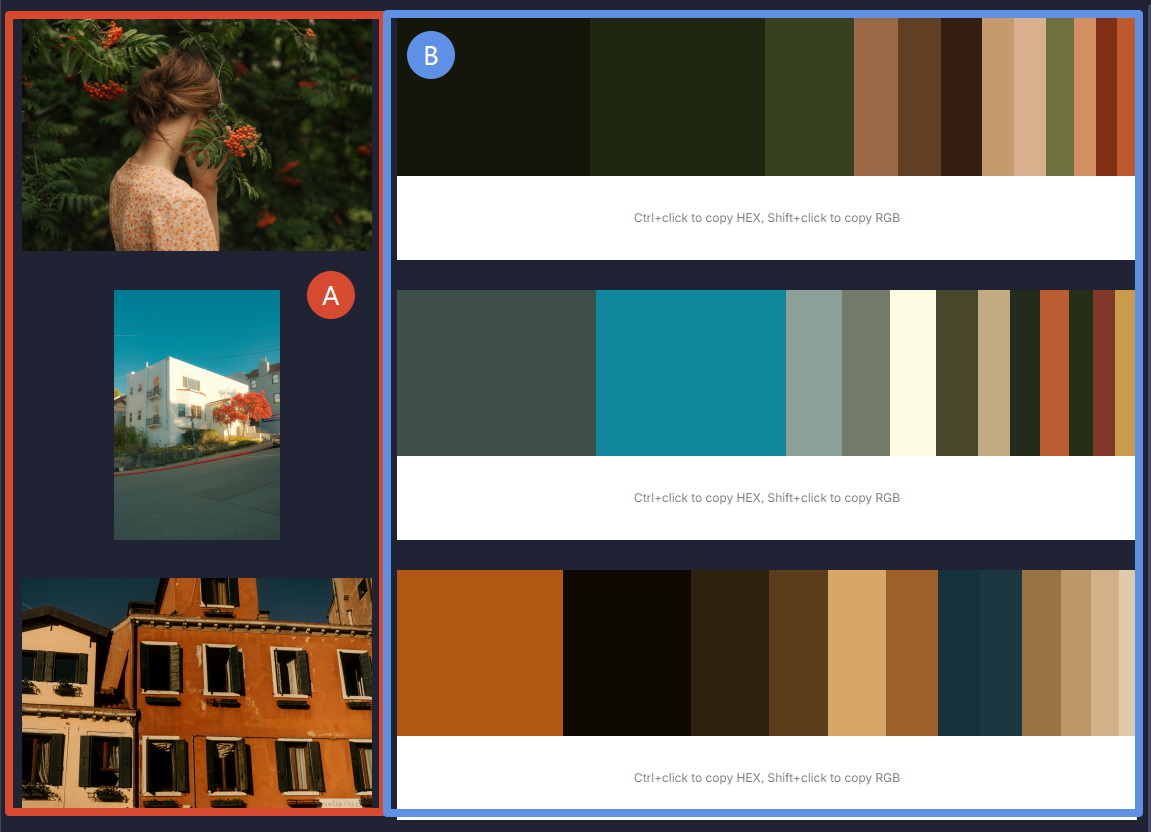Select the woman with berries photo
This screenshot has height=832, width=1151.
click(197, 135)
